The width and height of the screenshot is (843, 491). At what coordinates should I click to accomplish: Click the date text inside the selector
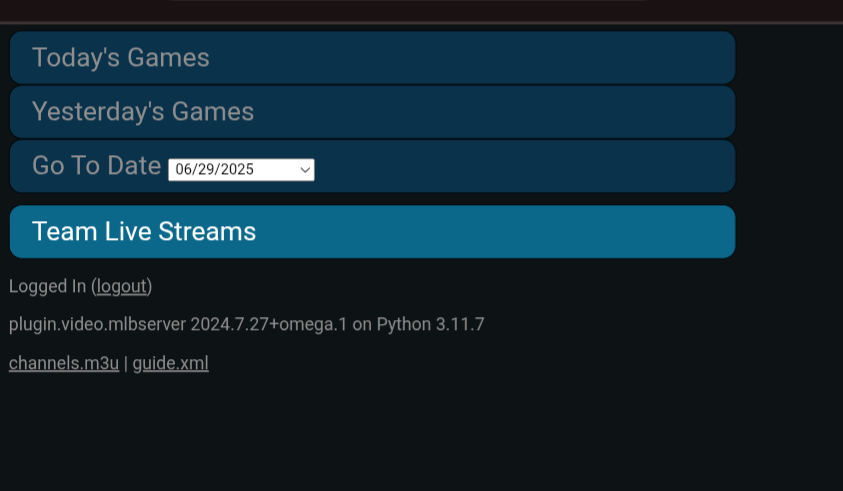214,170
